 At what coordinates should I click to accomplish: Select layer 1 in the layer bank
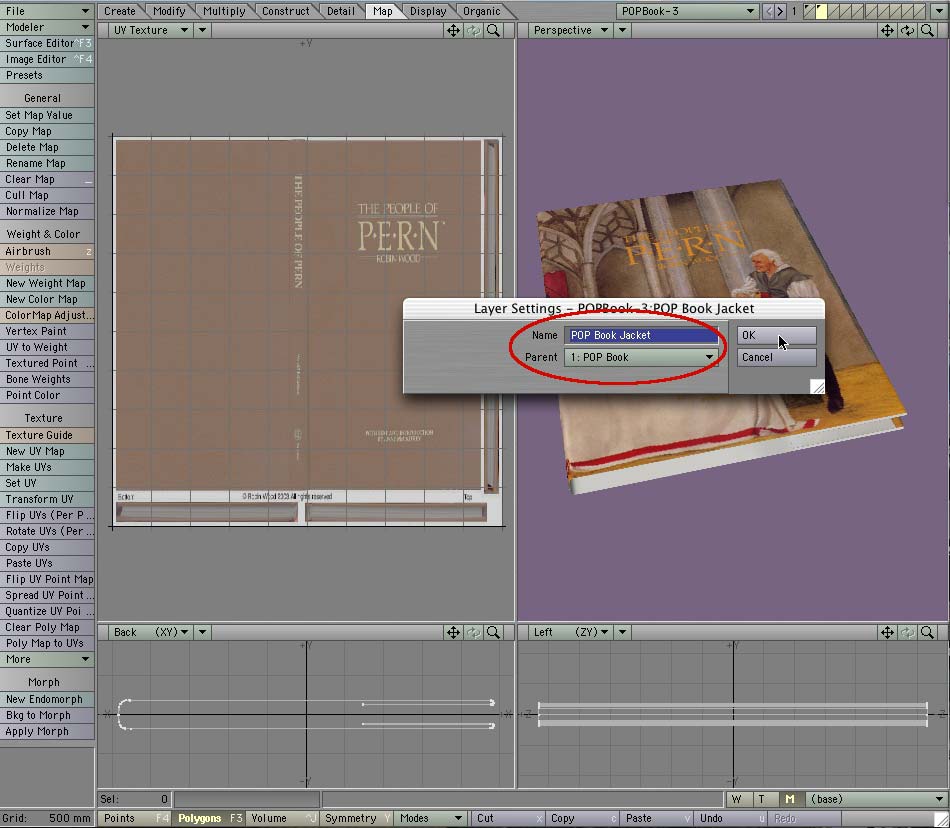(x=809, y=11)
